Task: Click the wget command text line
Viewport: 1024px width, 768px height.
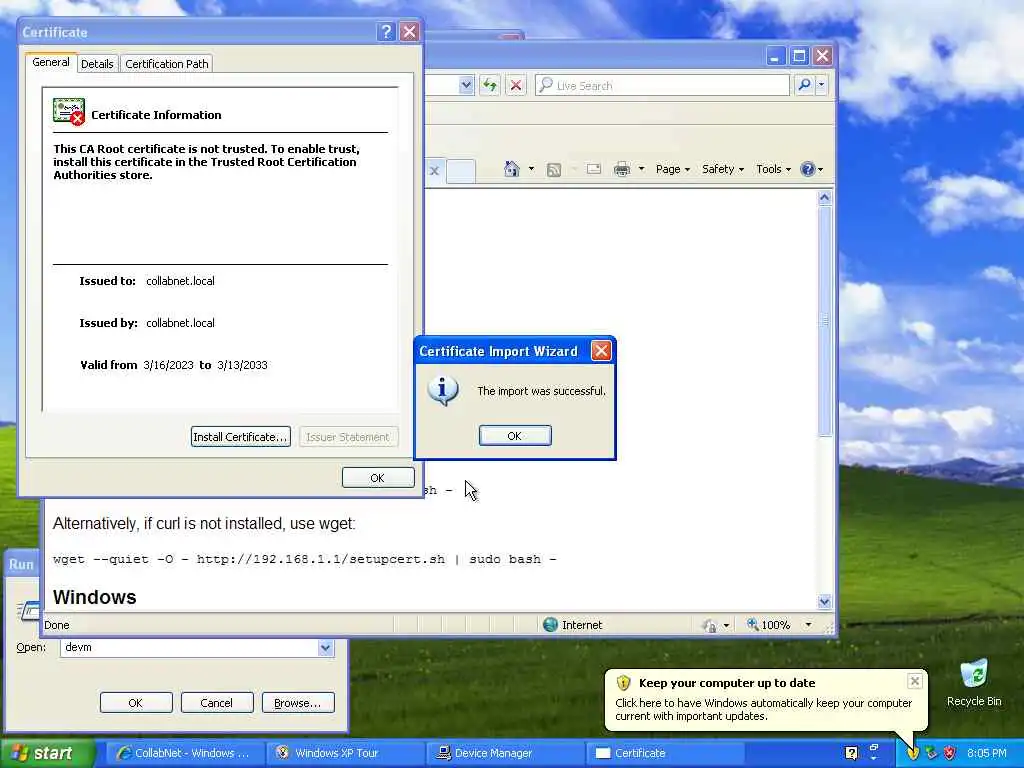Action: pyautogui.click(x=304, y=559)
